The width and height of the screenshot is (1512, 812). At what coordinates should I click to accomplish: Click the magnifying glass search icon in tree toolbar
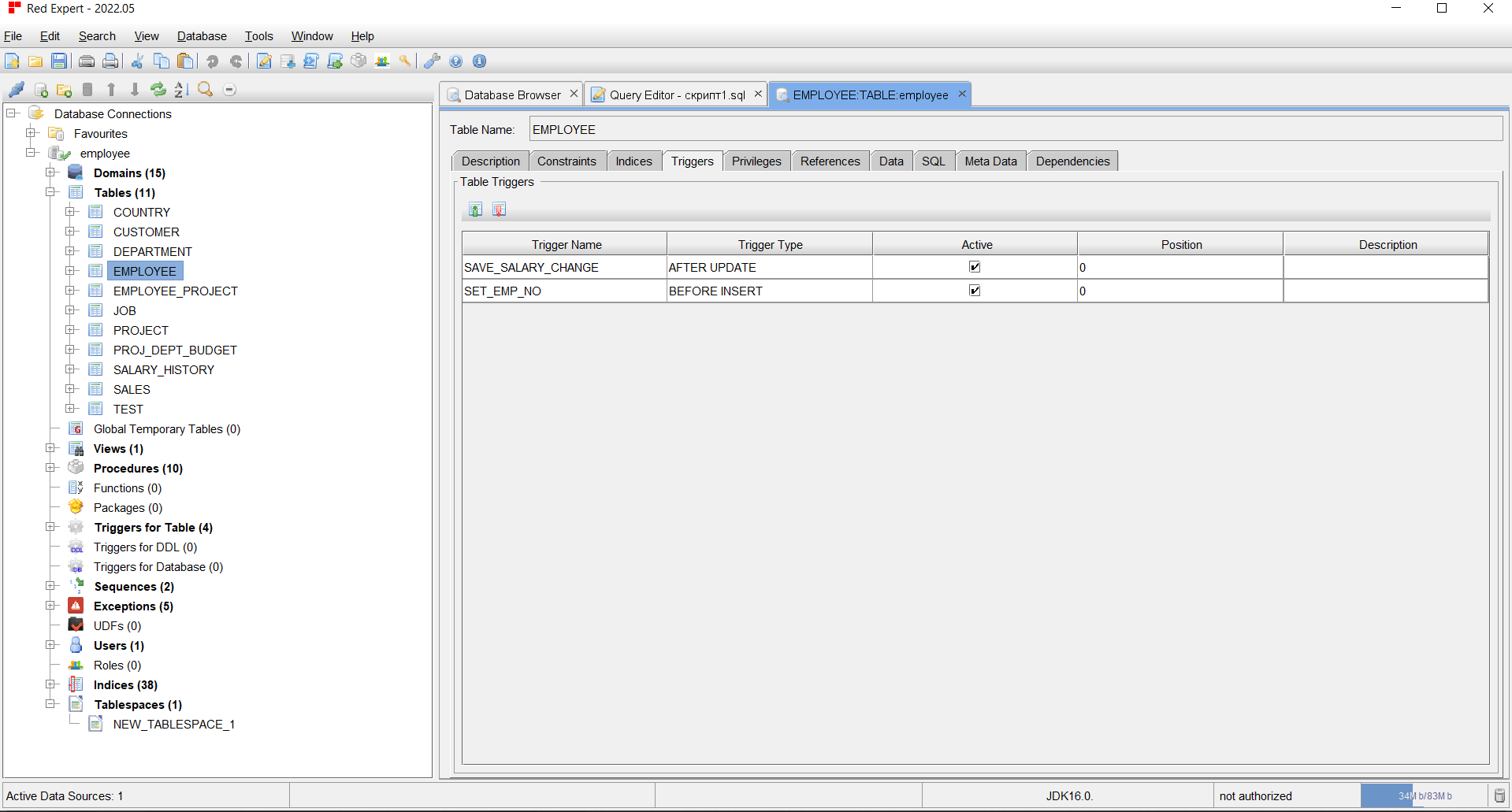coord(205,90)
